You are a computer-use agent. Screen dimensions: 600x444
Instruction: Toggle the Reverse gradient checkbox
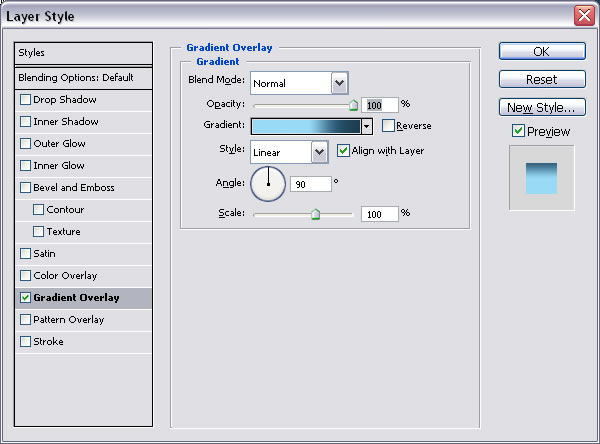pyautogui.click(x=388, y=126)
